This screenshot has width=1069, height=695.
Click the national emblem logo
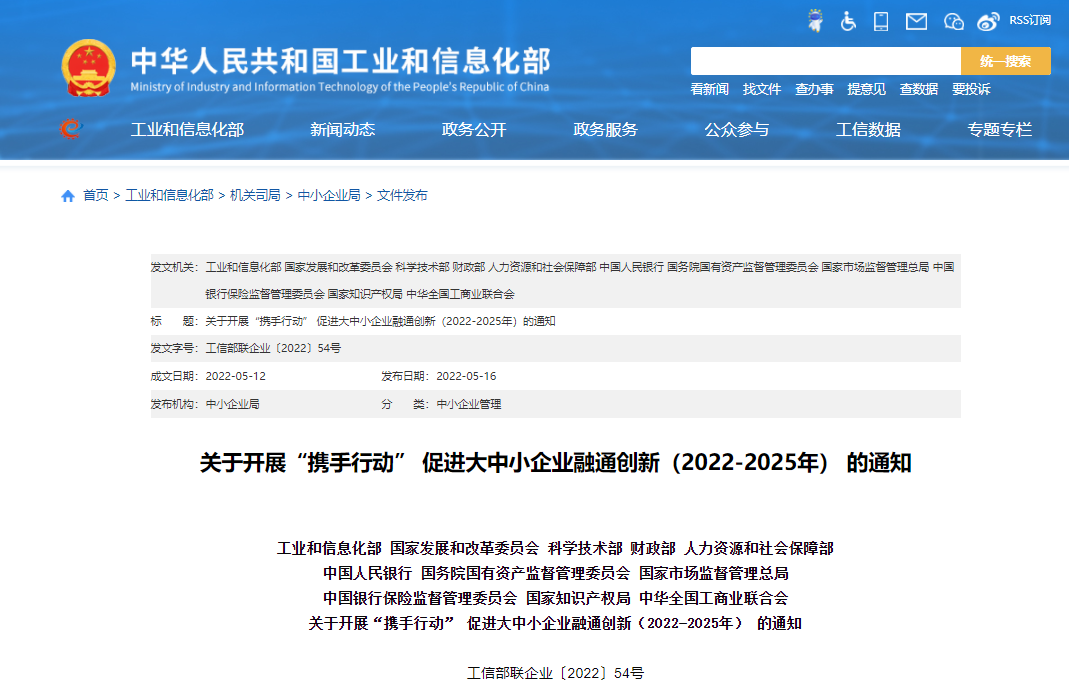point(89,68)
